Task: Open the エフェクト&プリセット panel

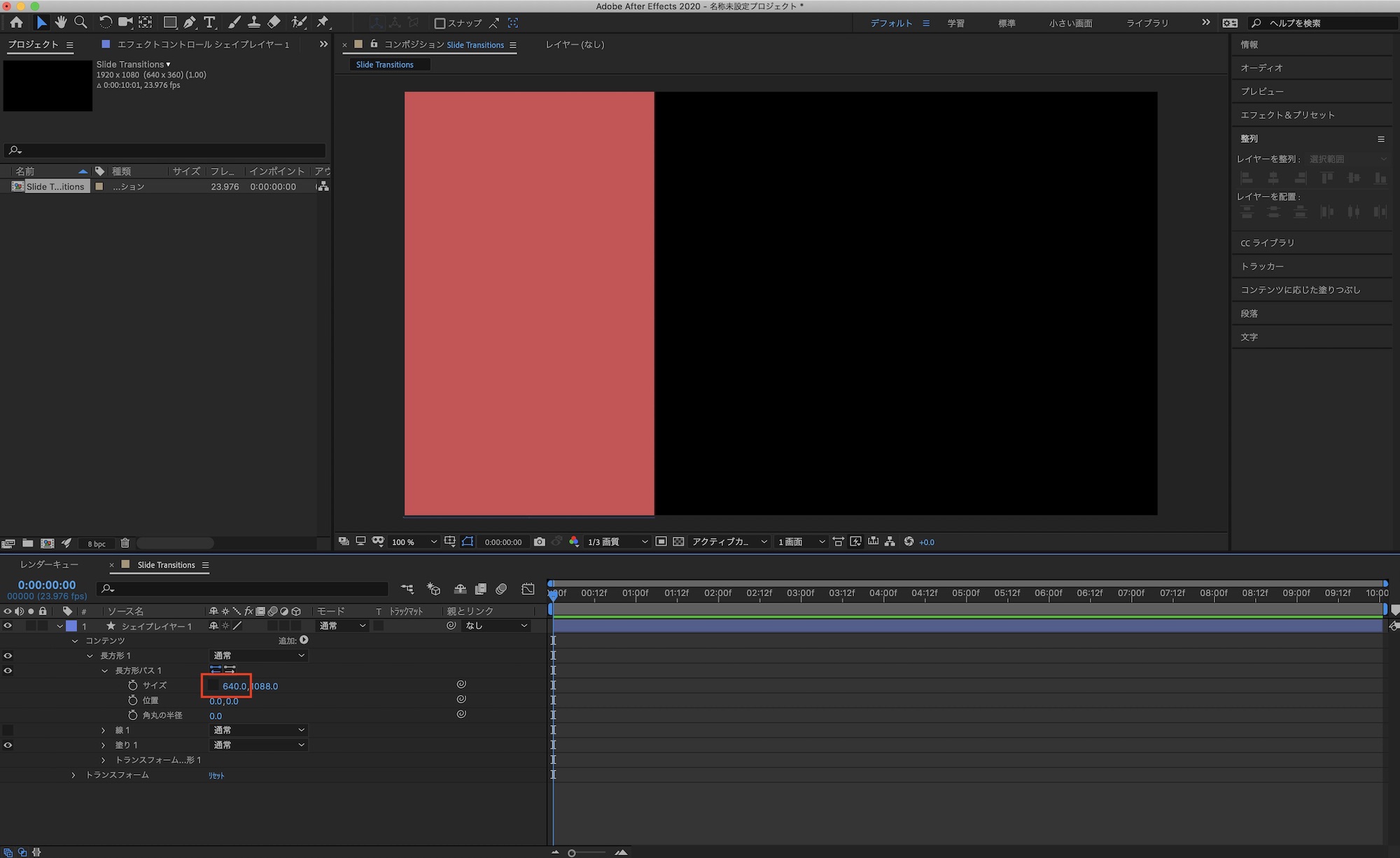Action: [x=1287, y=115]
